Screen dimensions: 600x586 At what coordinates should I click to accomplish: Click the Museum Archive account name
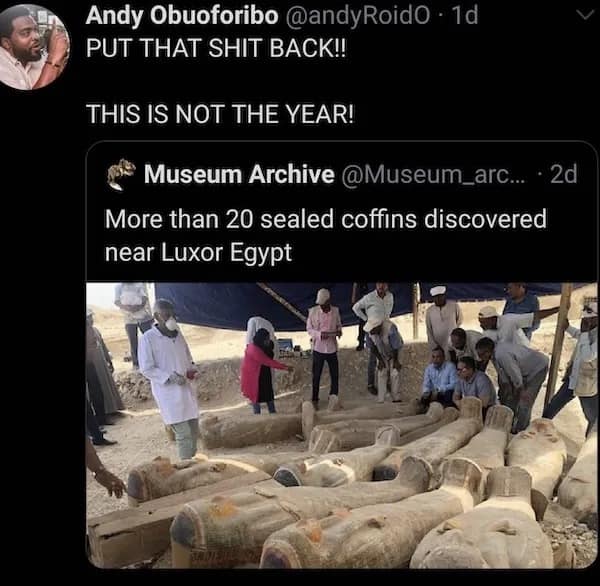click(x=239, y=175)
